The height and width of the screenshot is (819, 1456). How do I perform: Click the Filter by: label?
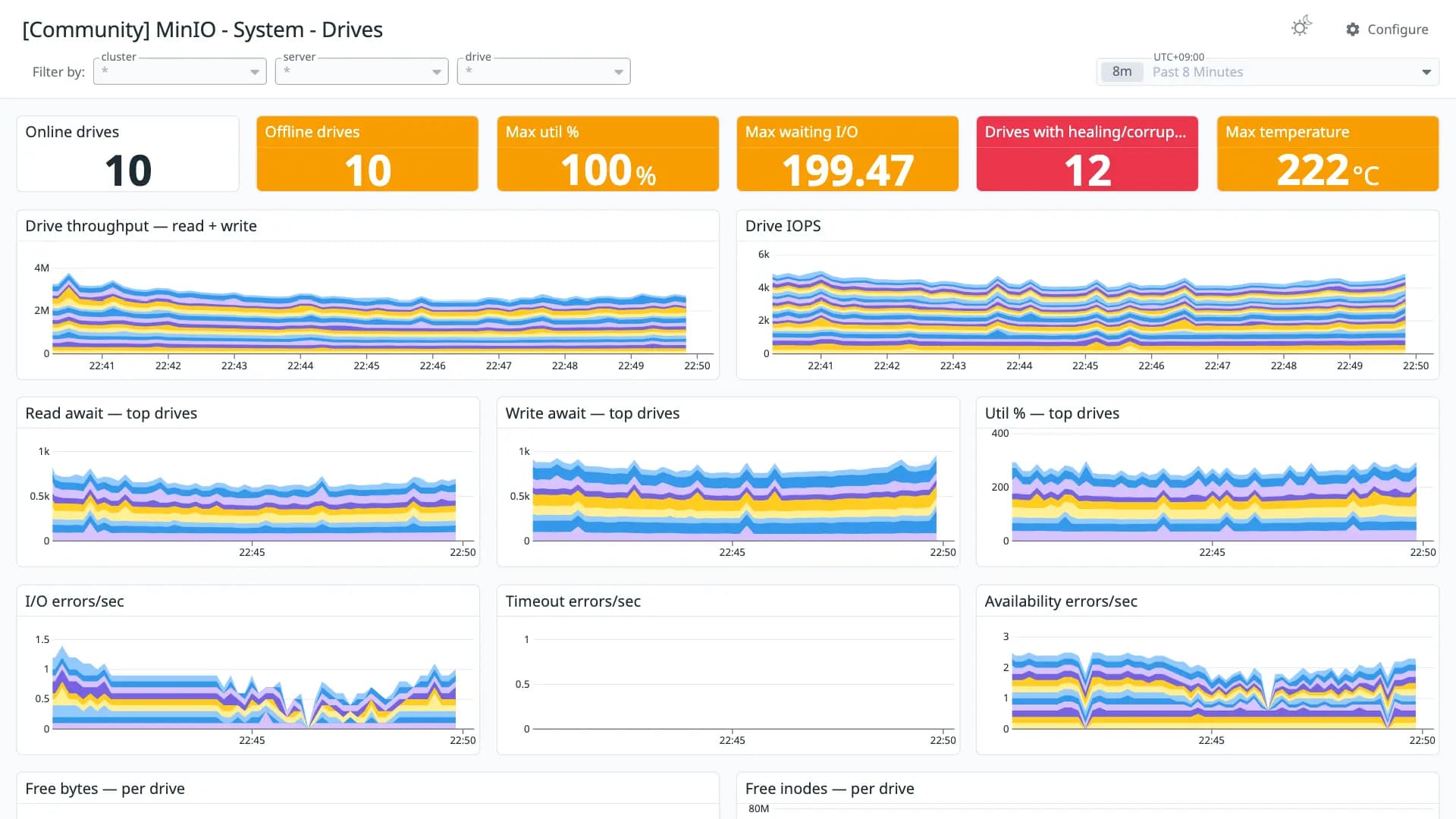pos(58,72)
